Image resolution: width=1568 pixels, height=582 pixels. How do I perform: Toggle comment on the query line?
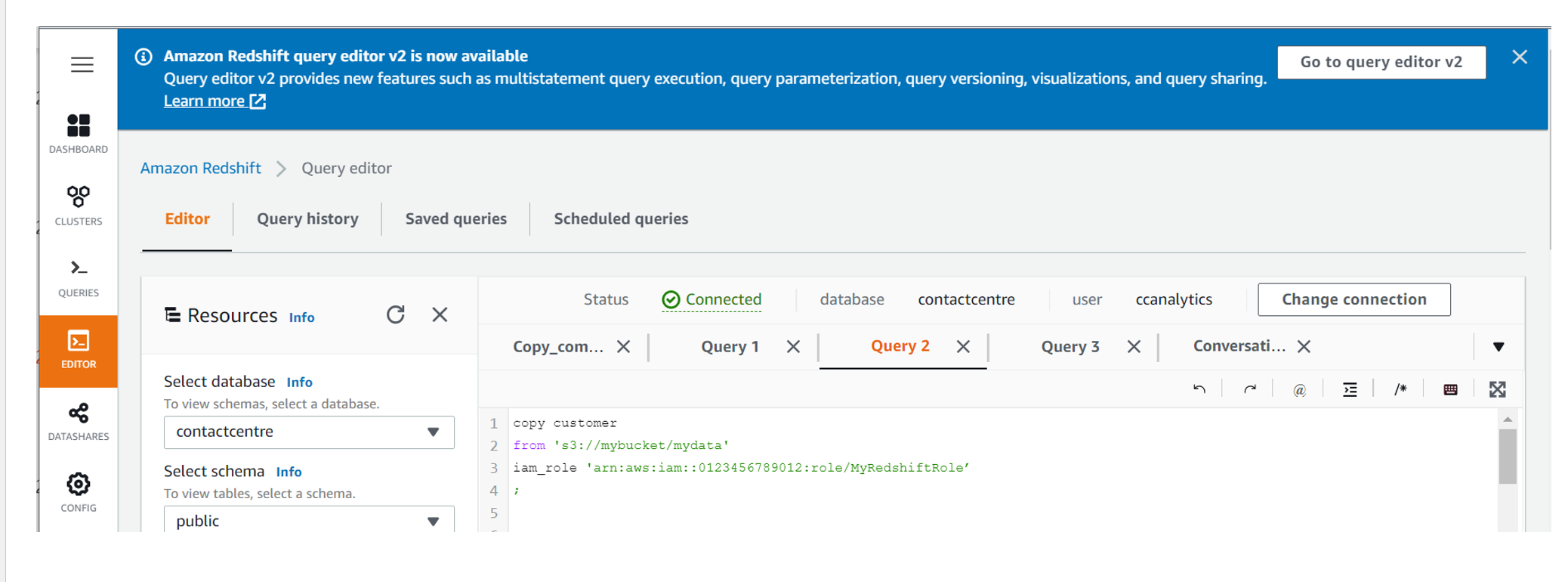(1400, 389)
